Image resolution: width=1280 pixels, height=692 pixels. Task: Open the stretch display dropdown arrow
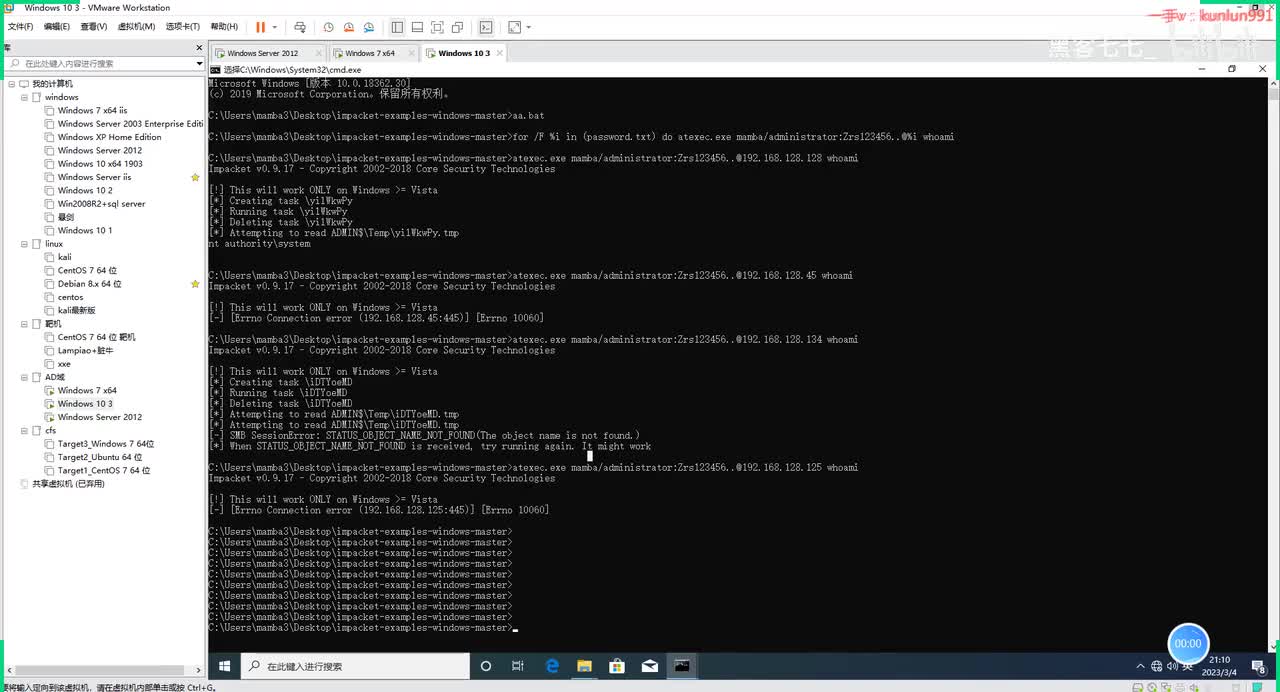pos(528,27)
